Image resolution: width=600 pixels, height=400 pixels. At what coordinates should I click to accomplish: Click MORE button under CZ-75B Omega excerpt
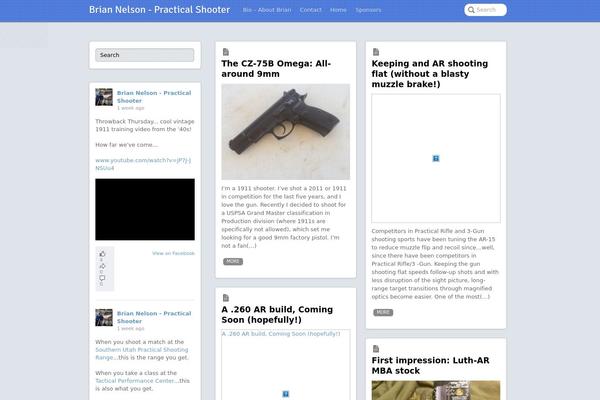coord(233,261)
